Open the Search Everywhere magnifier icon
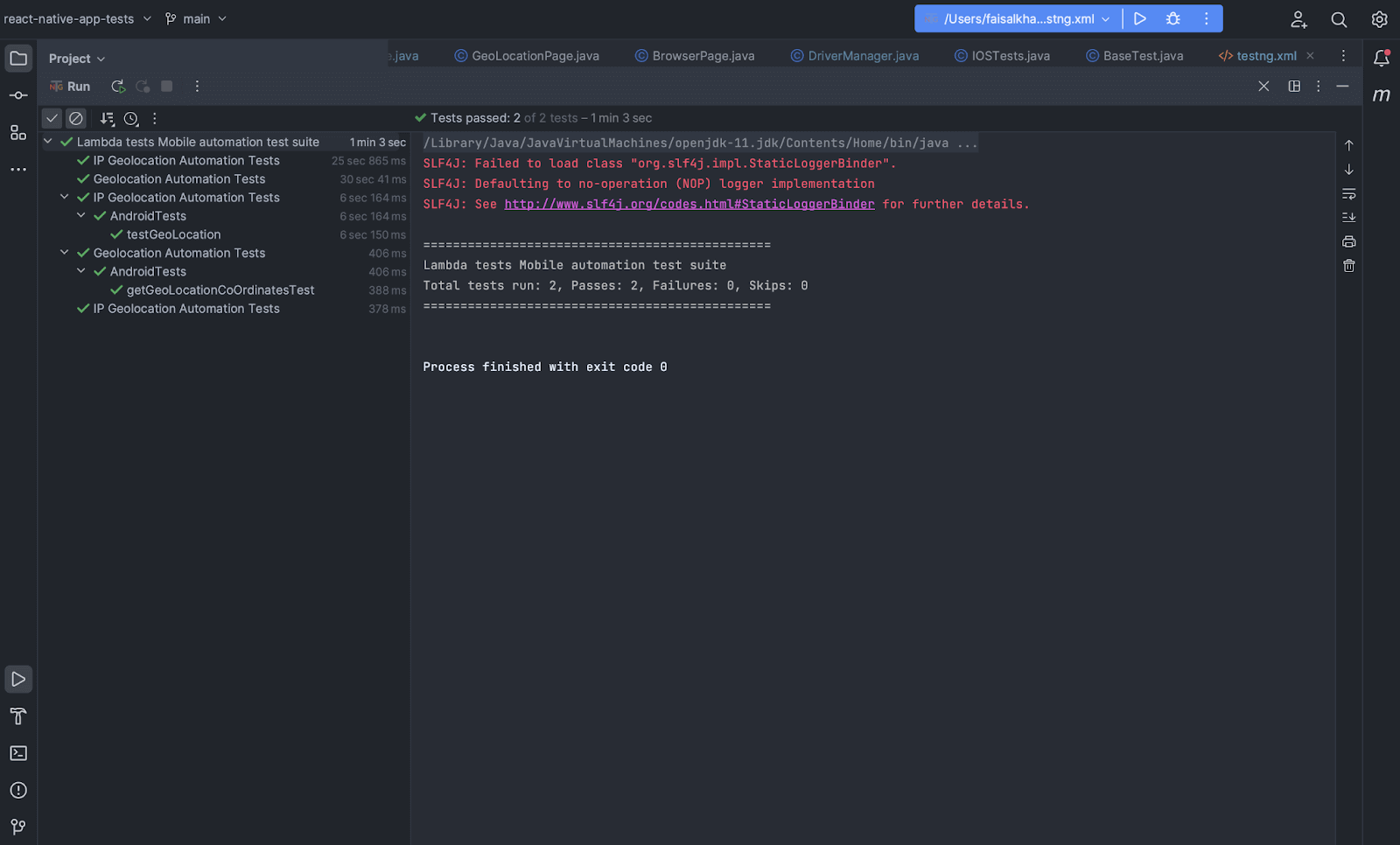Image resolution: width=1400 pixels, height=845 pixels. 1338,18
